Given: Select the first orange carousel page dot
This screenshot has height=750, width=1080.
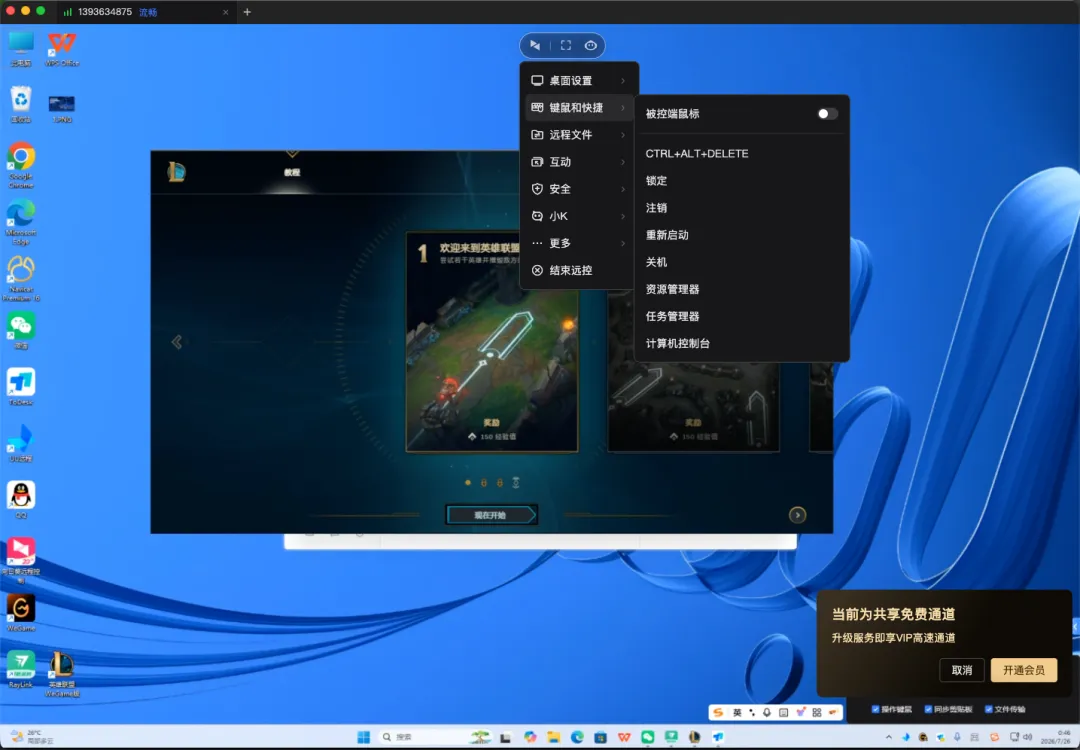Looking at the screenshot, I should [x=468, y=483].
